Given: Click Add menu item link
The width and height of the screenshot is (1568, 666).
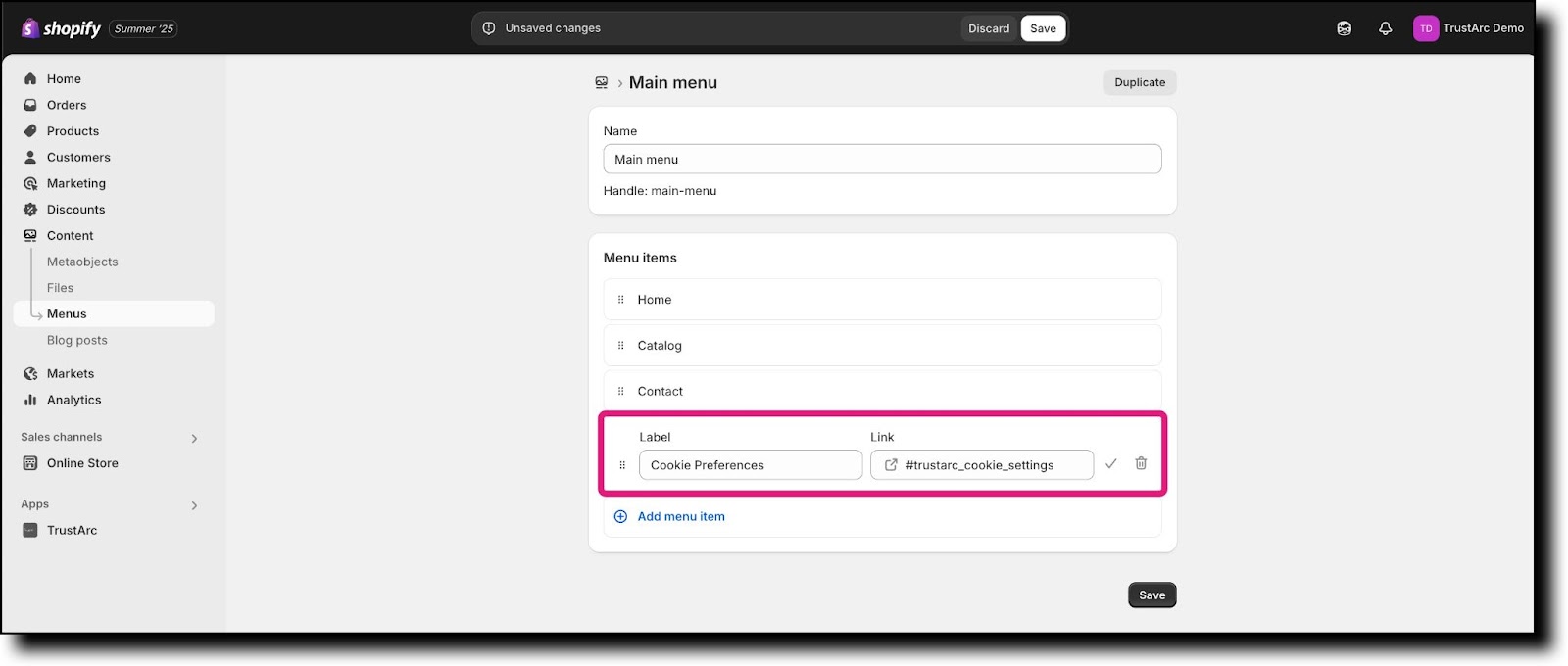Looking at the screenshot, I should [681, 516].
